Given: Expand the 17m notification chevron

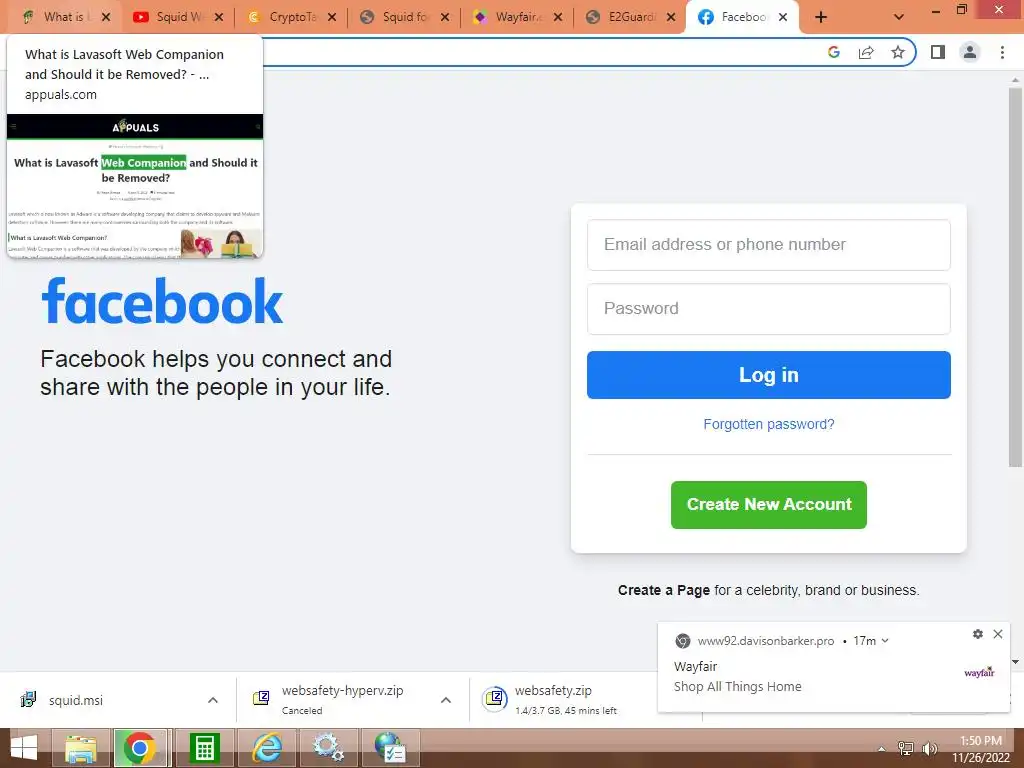Looking at the screenshot, I should (x=885, y=641).
